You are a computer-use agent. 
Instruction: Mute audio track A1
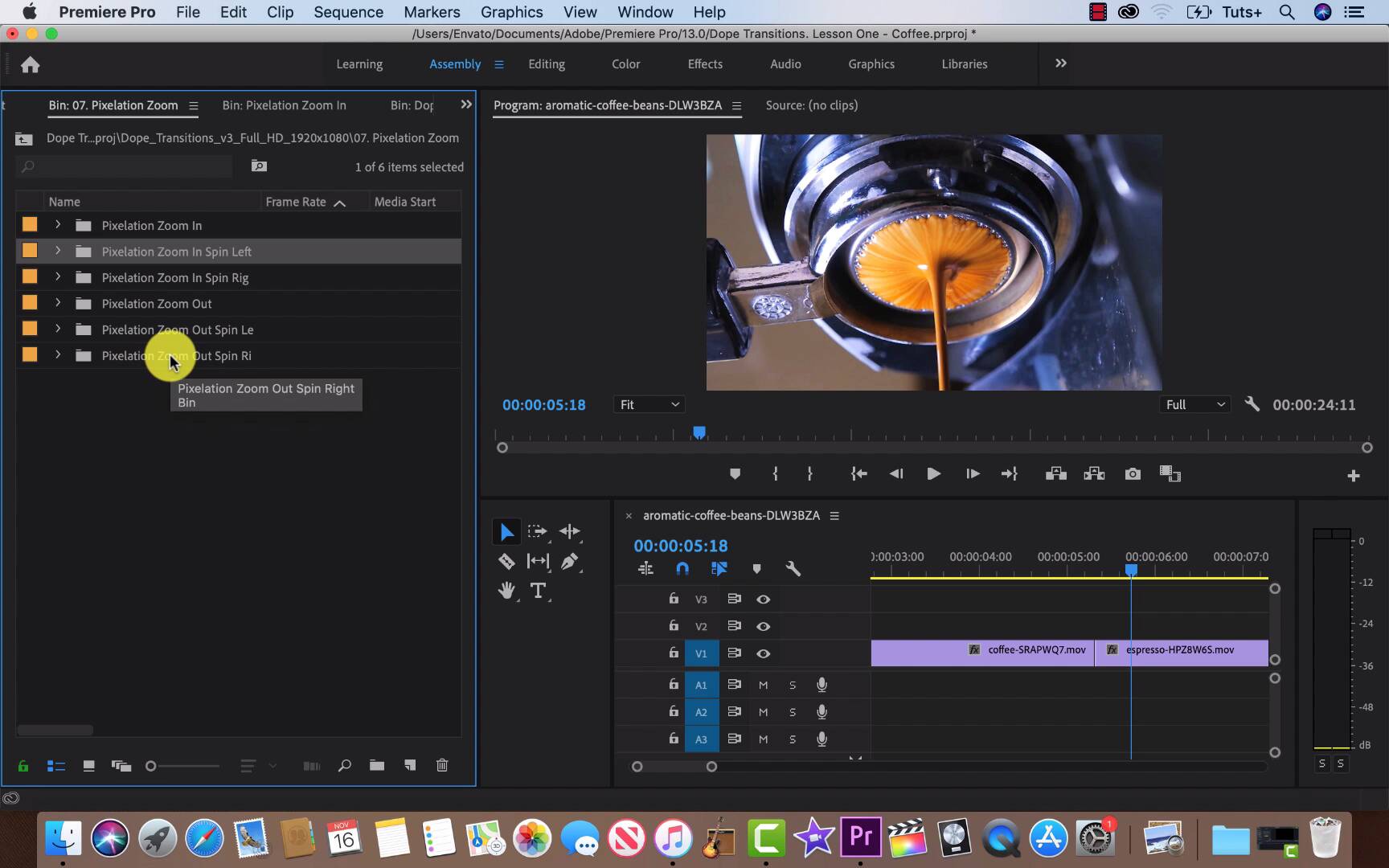763,685
